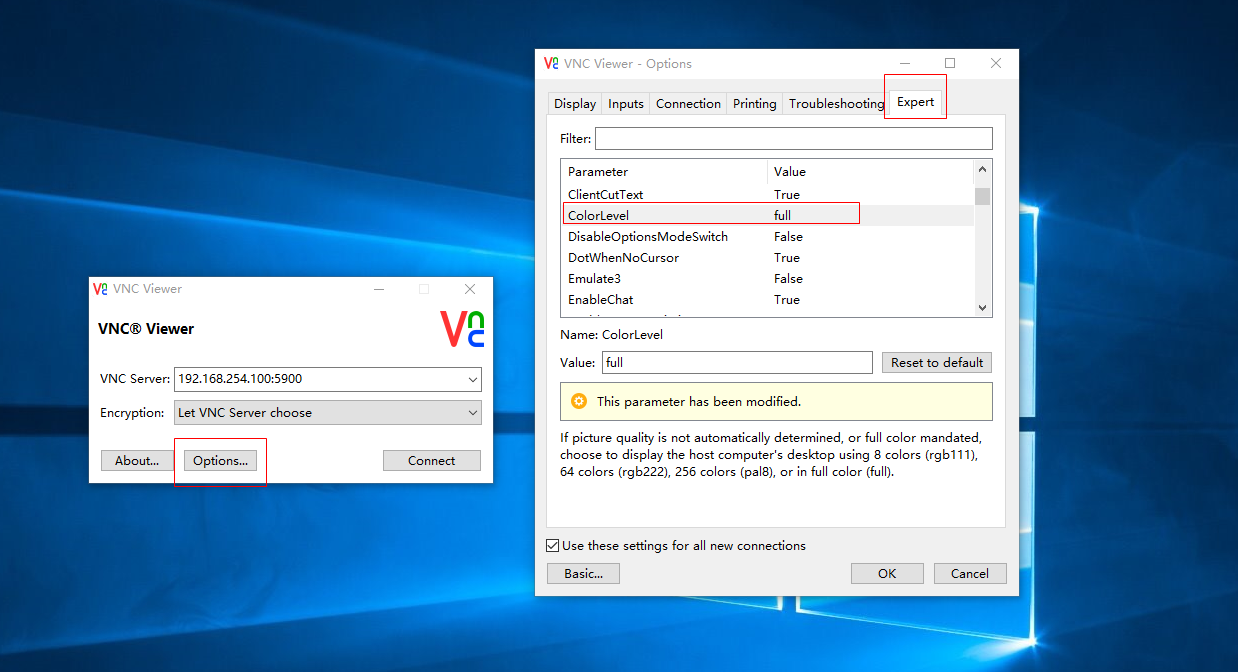The width and height of the screenshot is (1238, 672).
Task: Click the VNC logo icon in VNC Viewer title bar
Action: (100, 289)
